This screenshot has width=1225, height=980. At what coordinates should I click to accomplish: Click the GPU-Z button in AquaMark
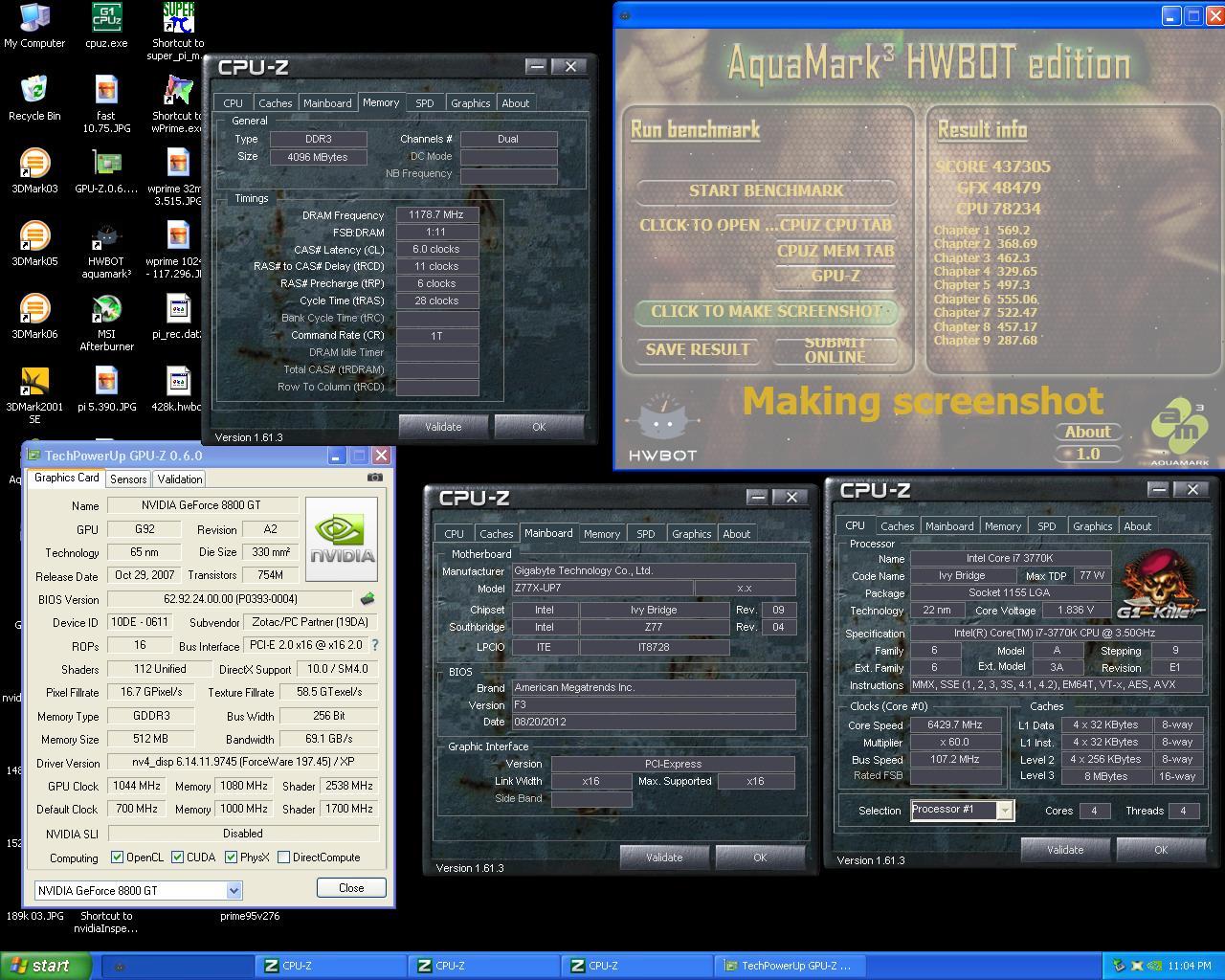[835, 276]
